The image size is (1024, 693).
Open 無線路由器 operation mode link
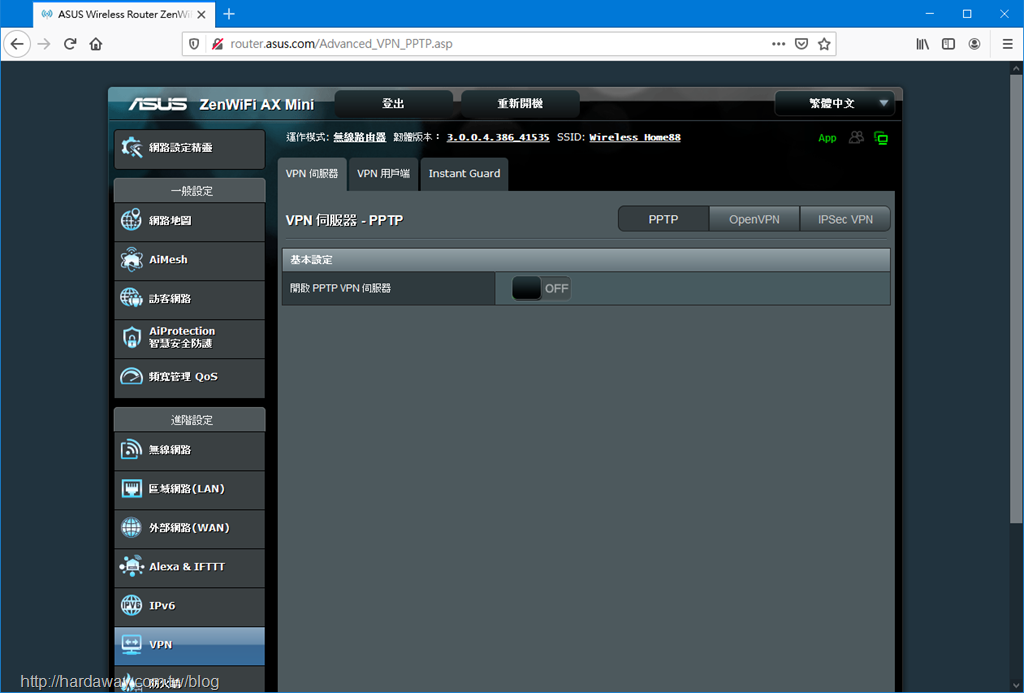pos(360,137)
